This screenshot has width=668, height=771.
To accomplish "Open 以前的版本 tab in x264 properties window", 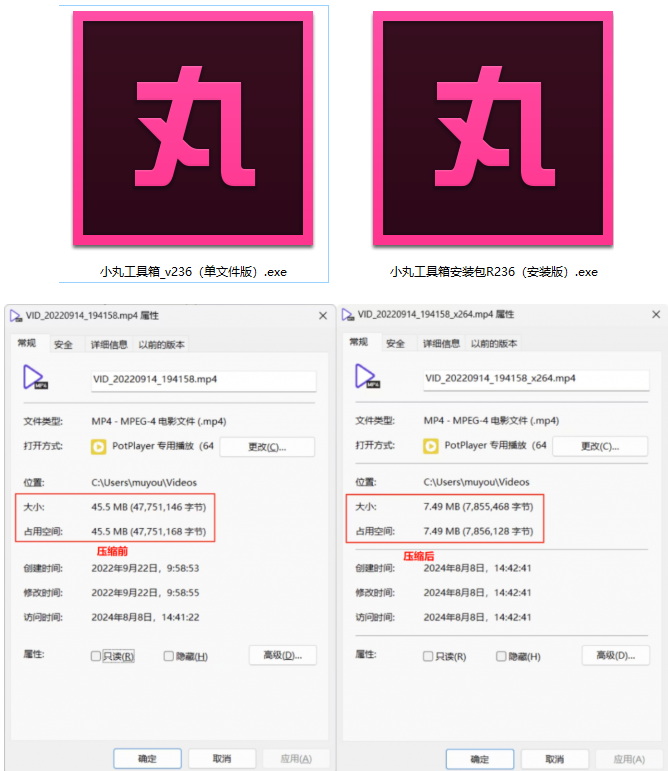I will tap(494, 343).
